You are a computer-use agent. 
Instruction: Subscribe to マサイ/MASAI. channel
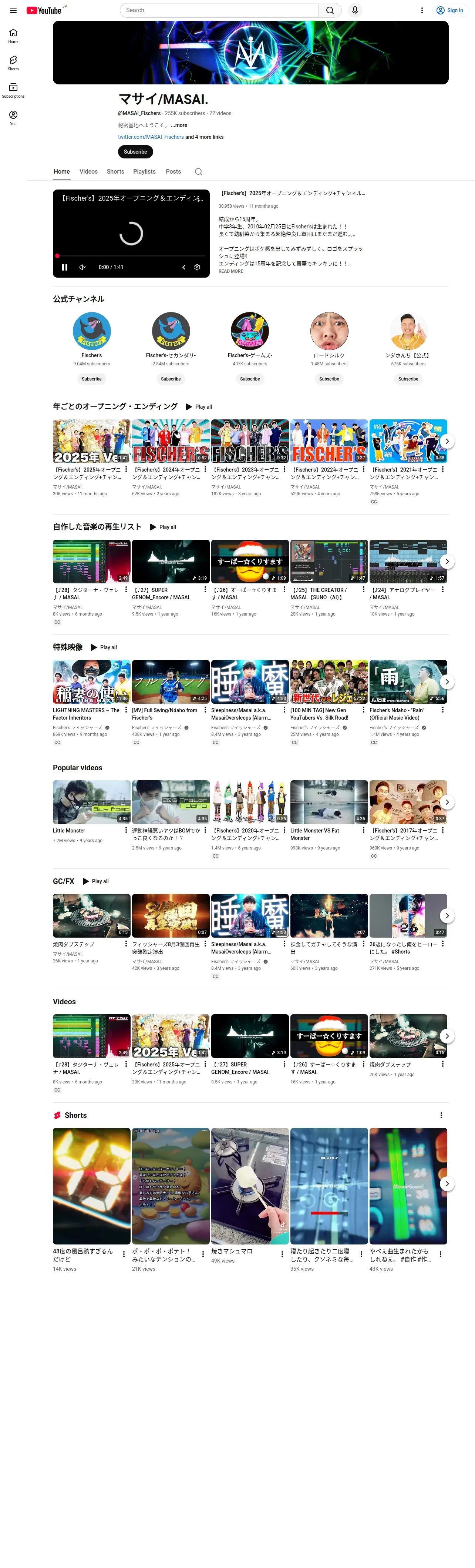coord(136,151)
